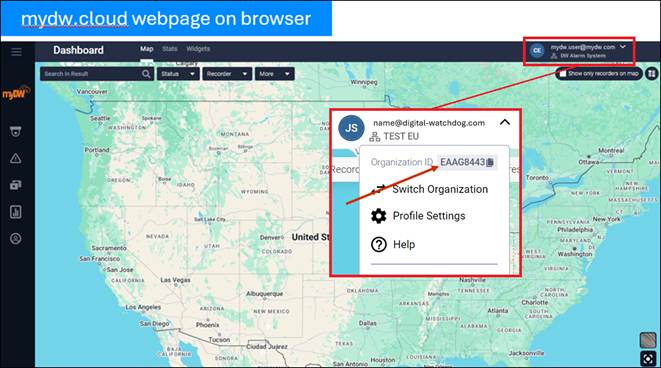Copy the Organization ID EAAG8443
661x368 pixels.
(x=490, y=162)
